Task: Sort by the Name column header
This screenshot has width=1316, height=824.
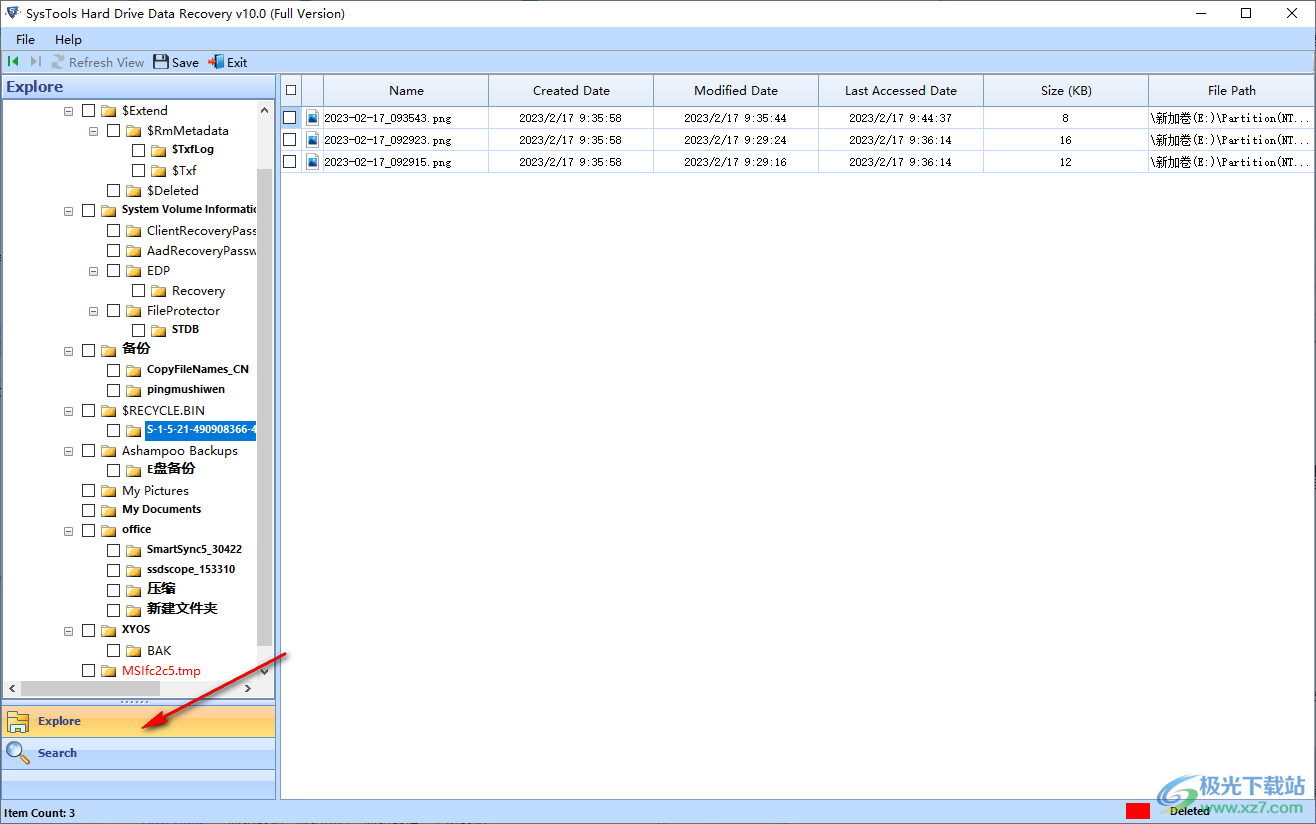Action: coord(406,90)
